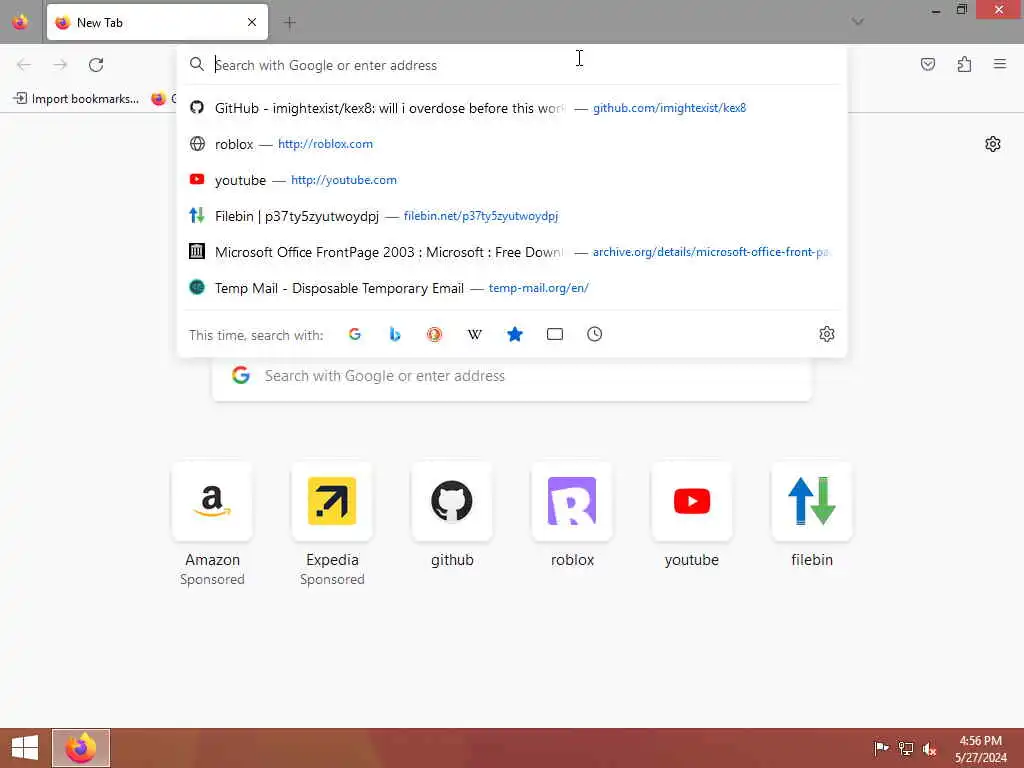Open archive.org/details suggestion URL
This screenshot has height=768, width=1024.
click(711, 251)
